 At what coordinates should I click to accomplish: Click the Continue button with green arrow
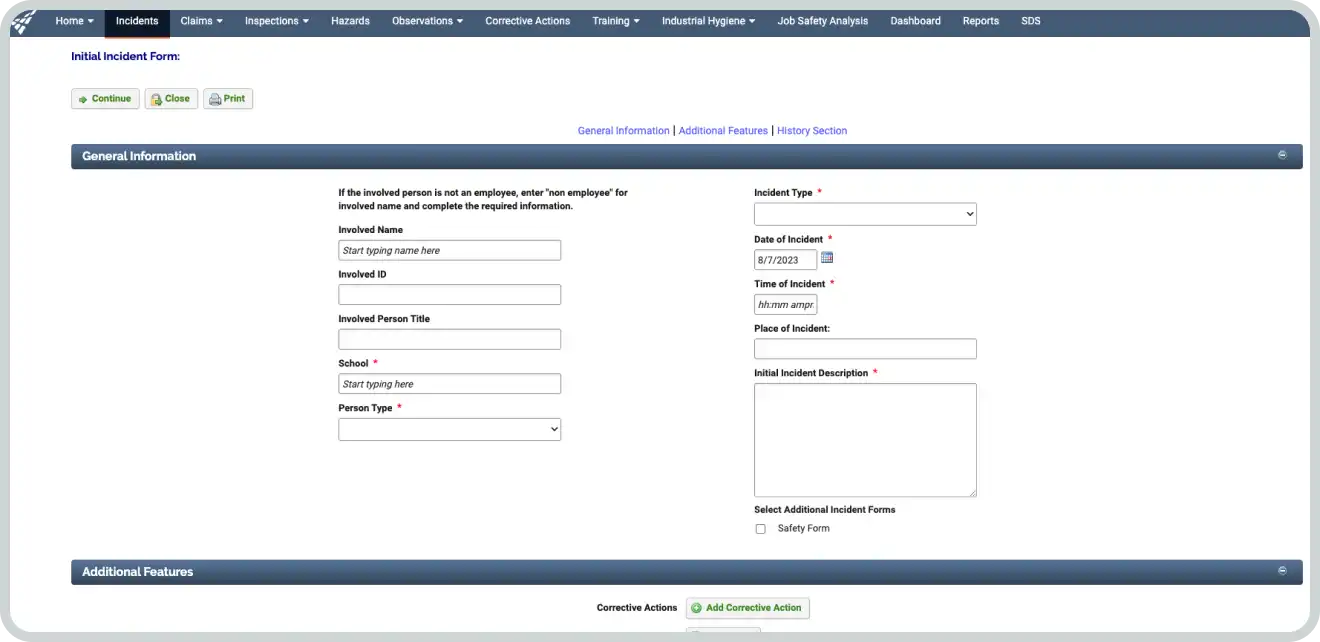pos(105,99)
